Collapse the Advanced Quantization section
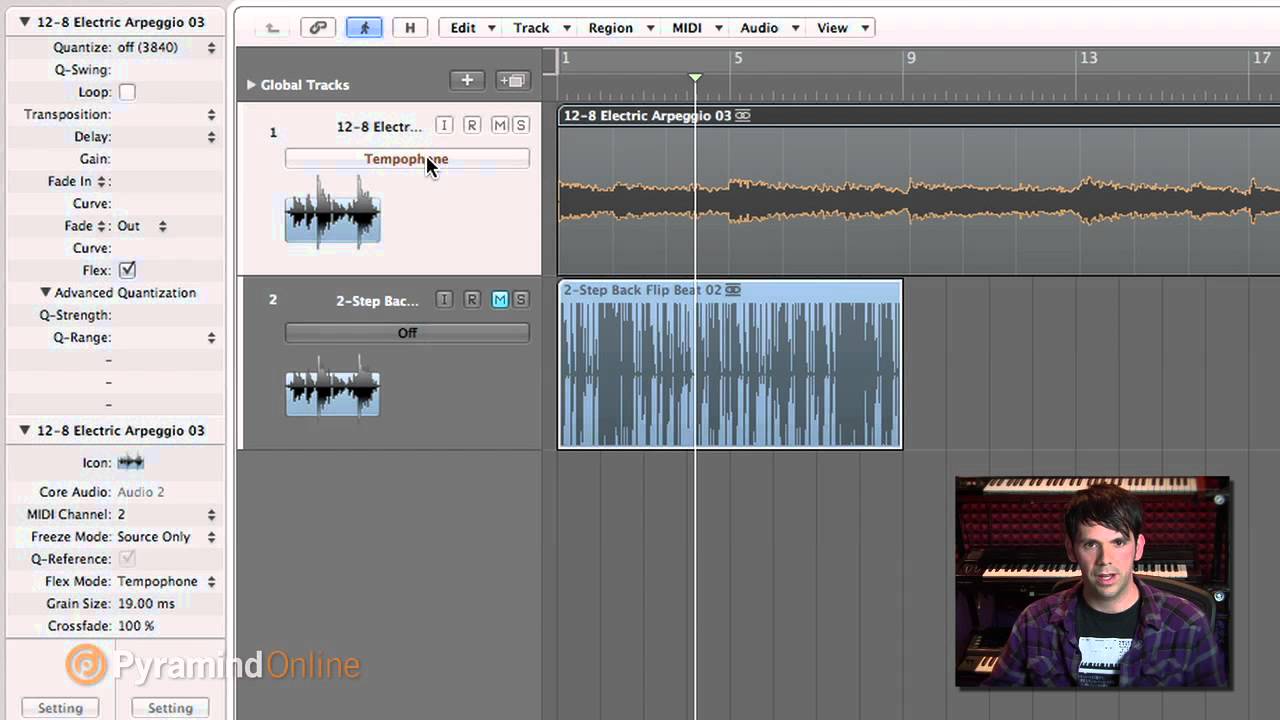This screenshot has height=720, width=1280. point(45,293)
